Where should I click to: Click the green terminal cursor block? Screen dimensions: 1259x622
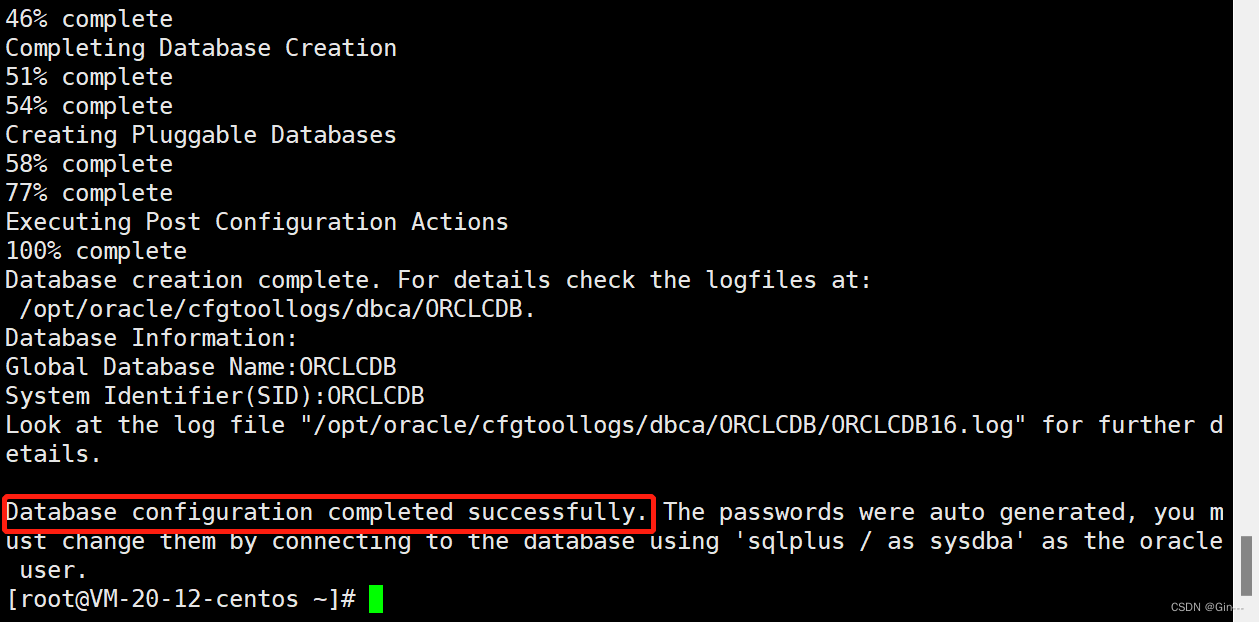pos(376,599)
